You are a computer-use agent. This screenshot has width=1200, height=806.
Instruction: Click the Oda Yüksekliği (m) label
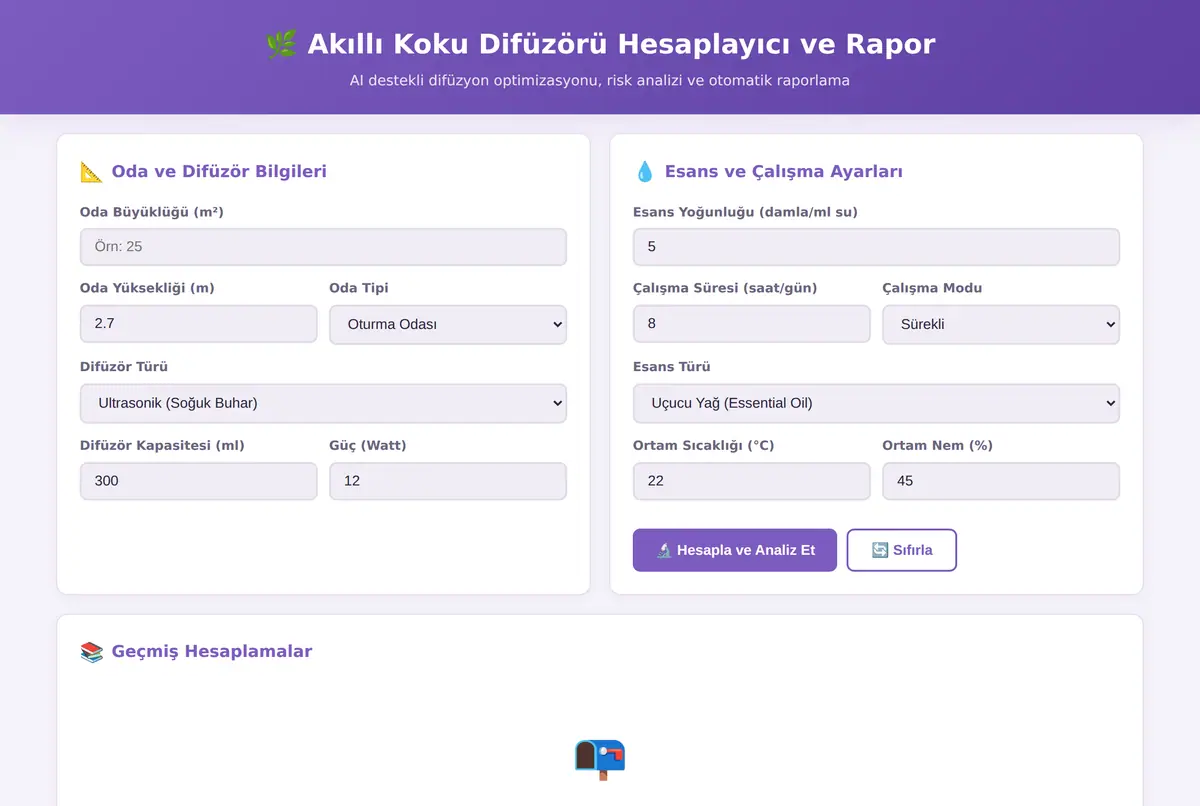click(x=147, y=288)
